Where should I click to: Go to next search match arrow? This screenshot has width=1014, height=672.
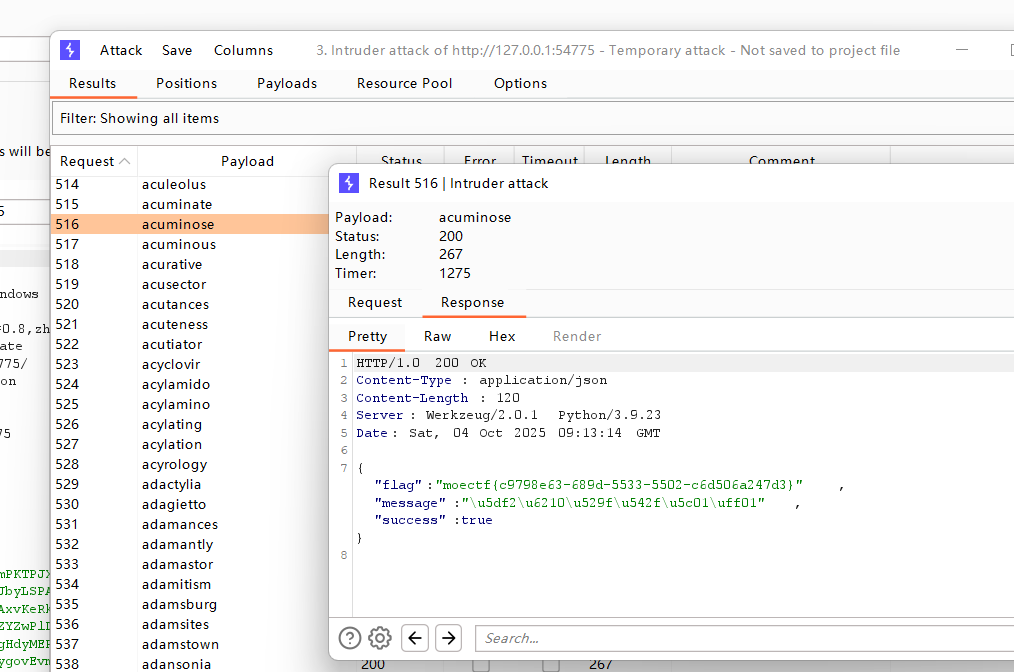[449, 638]
